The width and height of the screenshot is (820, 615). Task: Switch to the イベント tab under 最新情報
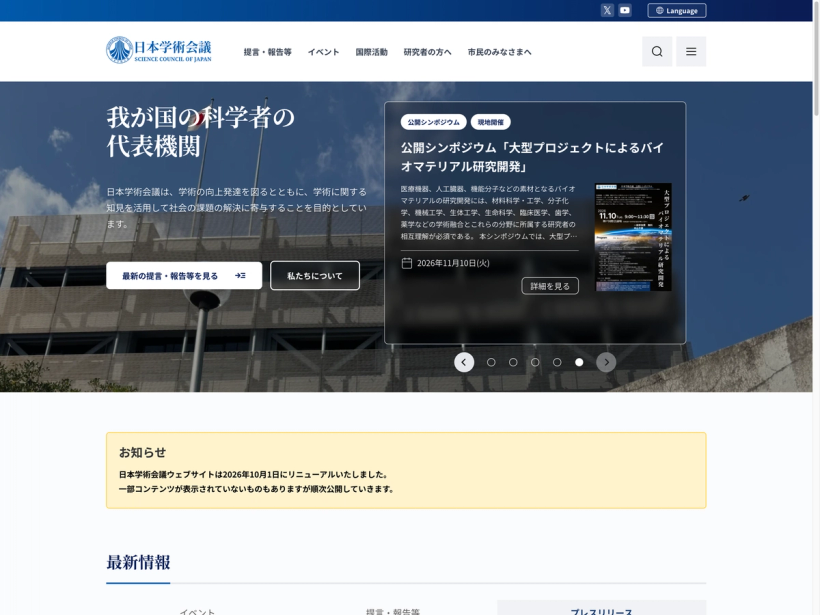[197, 610]
